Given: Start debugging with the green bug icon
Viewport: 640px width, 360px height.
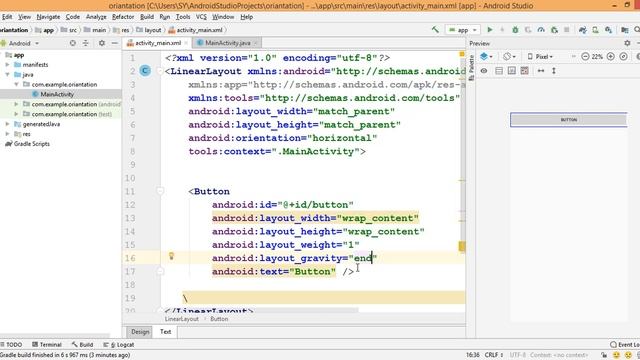Looking at the screenshot, I should (515, 30).
